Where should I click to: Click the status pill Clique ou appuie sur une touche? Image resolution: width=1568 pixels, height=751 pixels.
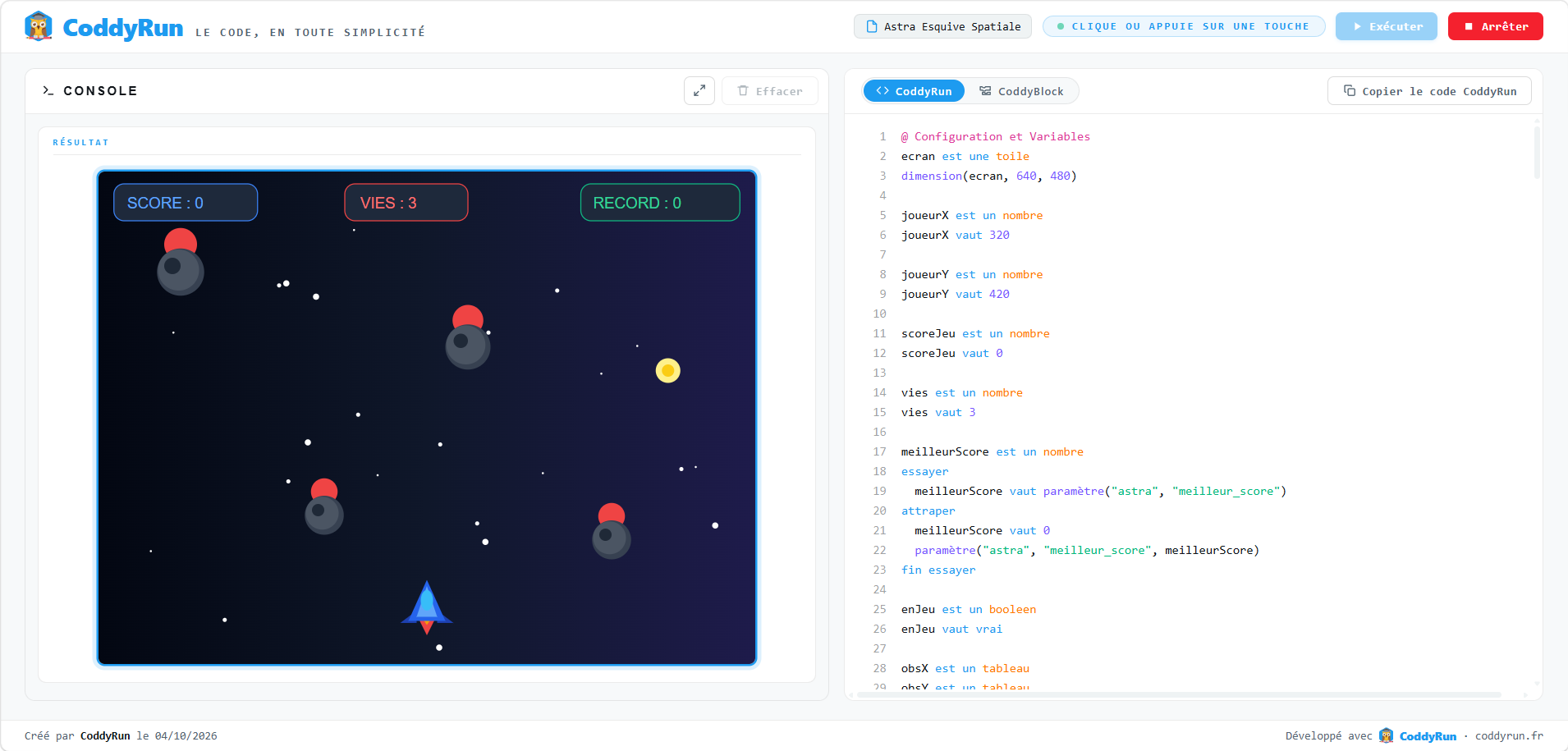[1184, 26]
